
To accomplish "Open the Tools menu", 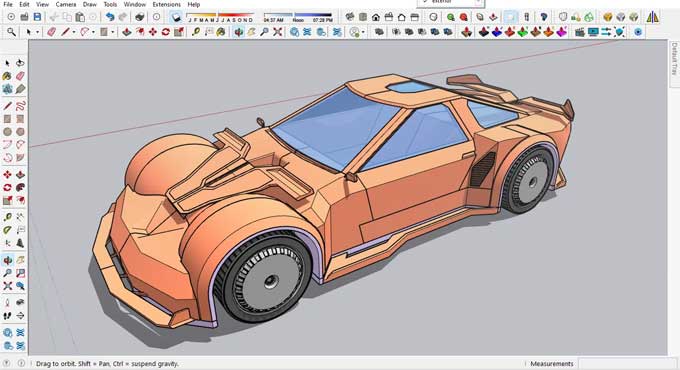I will tap(110, 4).
